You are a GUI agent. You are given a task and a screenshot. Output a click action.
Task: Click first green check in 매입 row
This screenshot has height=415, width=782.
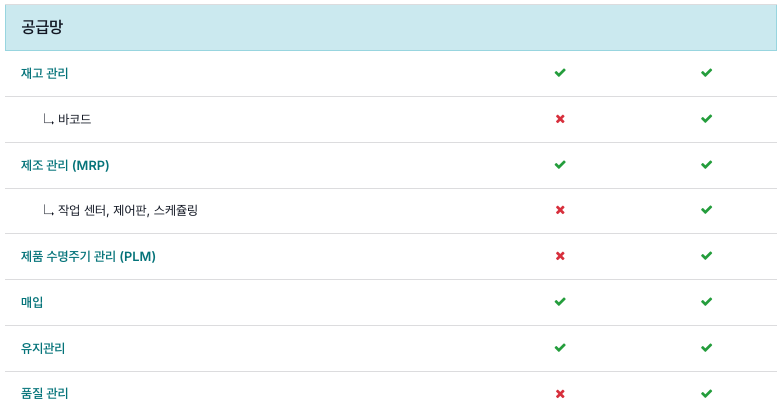(x=560, y=302)
